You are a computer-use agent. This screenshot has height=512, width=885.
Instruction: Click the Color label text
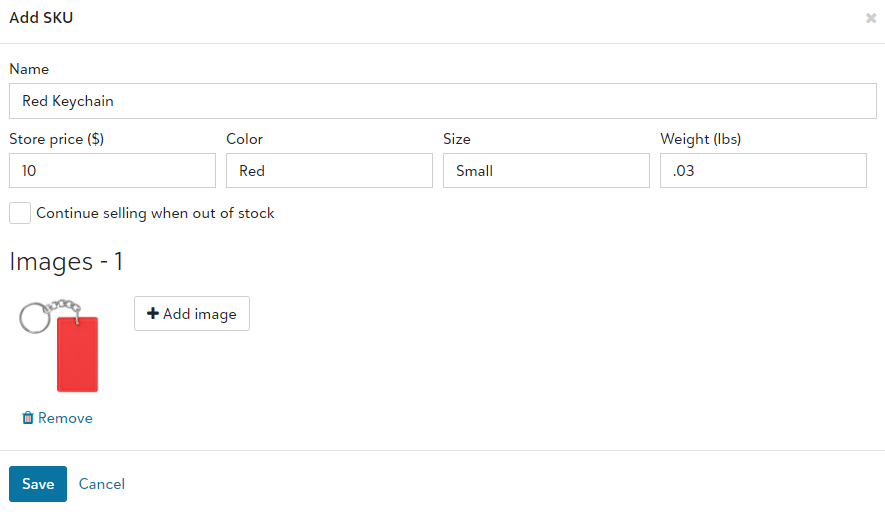click(x=245, y=139)
